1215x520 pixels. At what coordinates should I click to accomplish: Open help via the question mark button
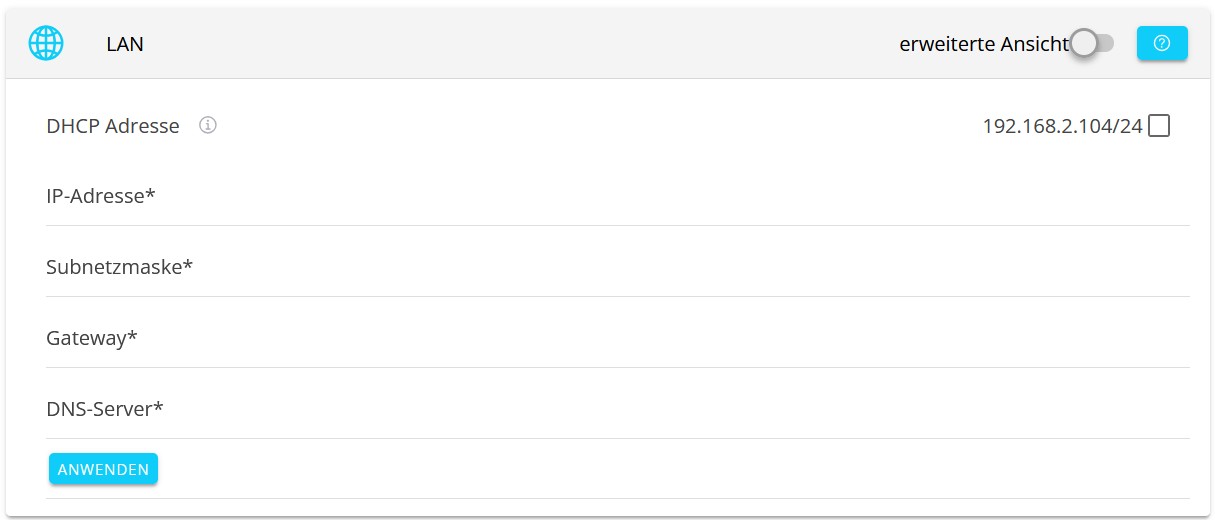(x=1162, y=44)
